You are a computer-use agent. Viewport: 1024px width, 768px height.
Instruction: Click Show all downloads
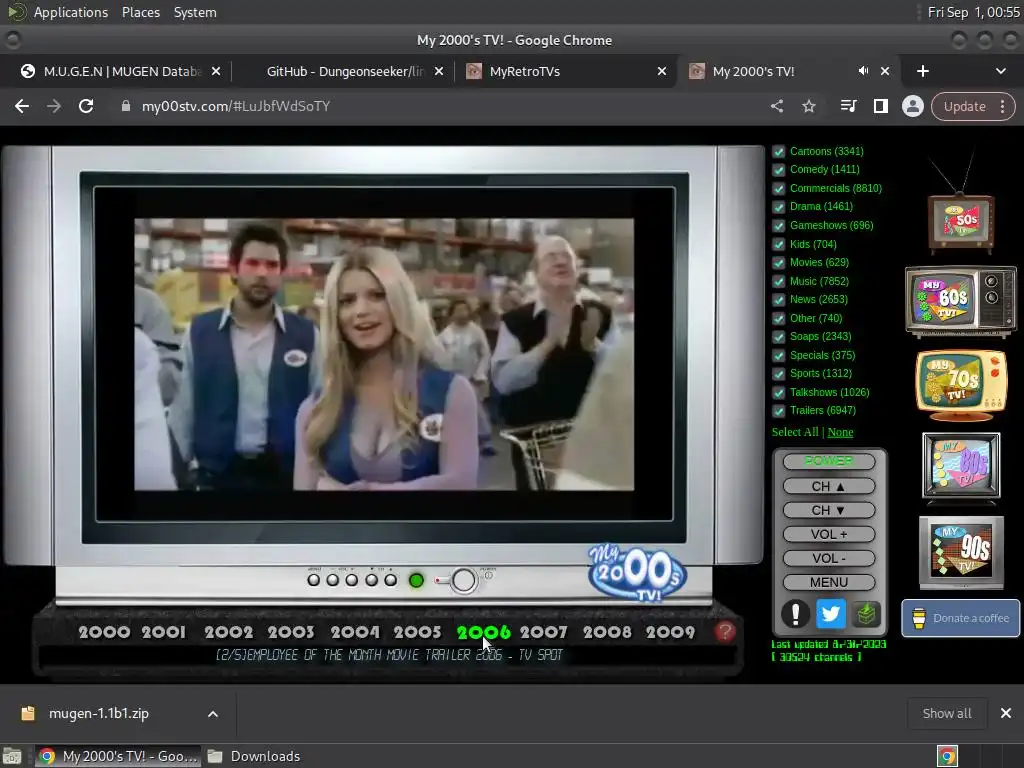point(946,713)
